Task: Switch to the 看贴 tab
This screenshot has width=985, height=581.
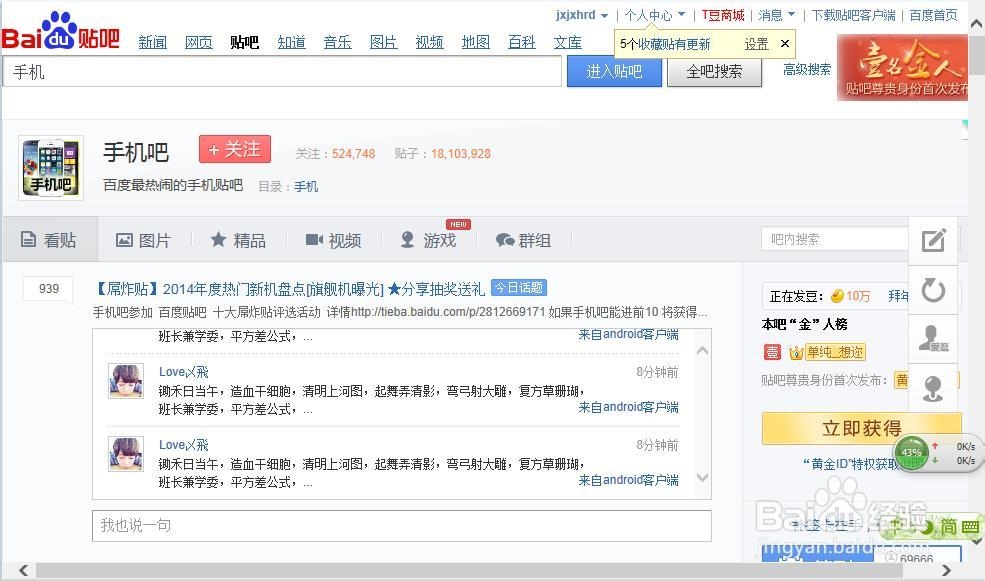Action: coord(49,240)
